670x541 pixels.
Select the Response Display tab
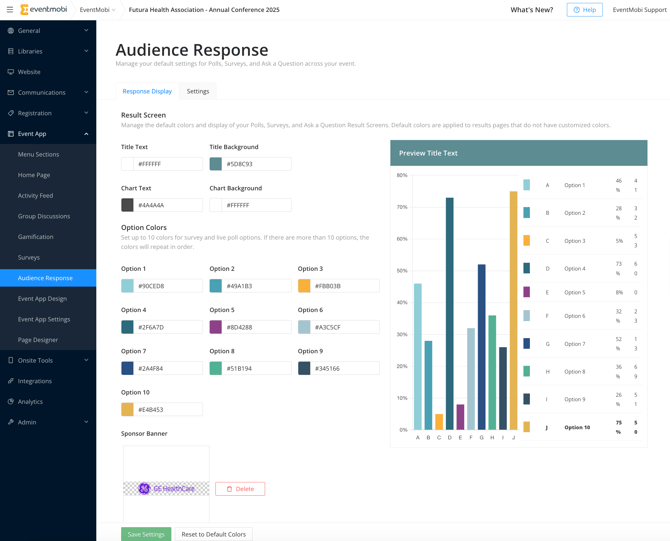point(147,91)
